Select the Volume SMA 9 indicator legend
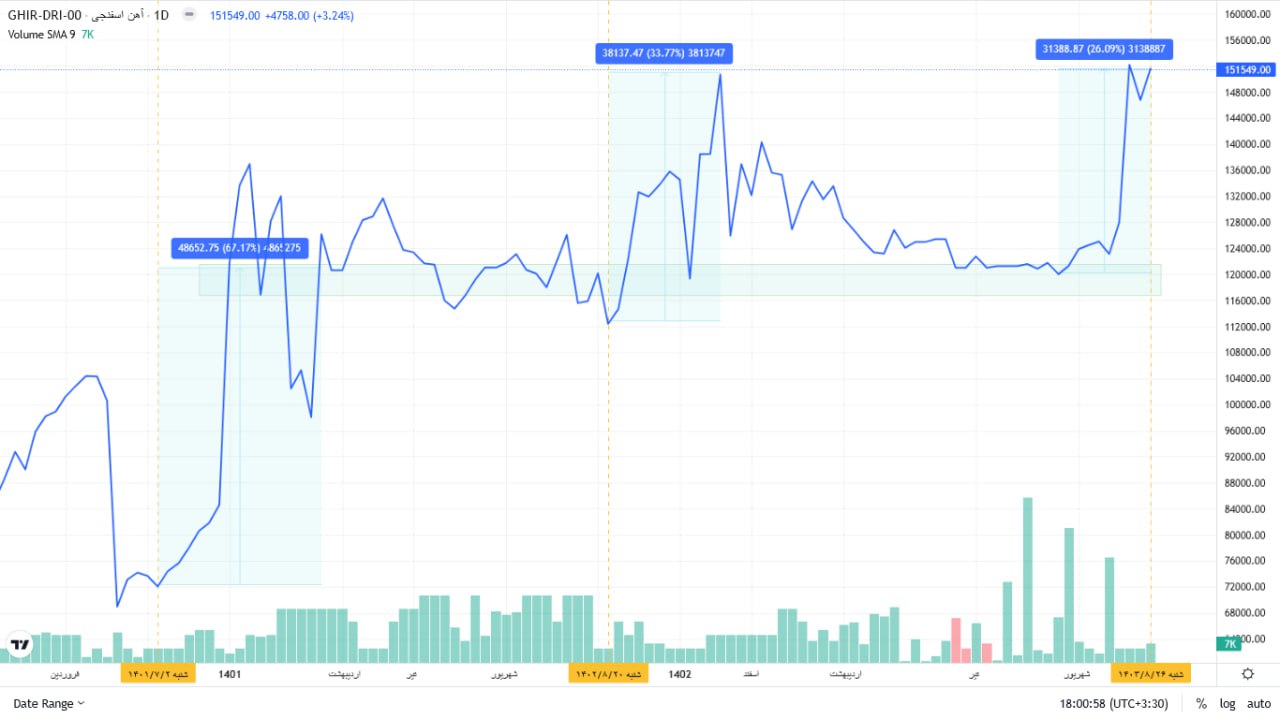The image size is (1280, 719). click(41, 34)
